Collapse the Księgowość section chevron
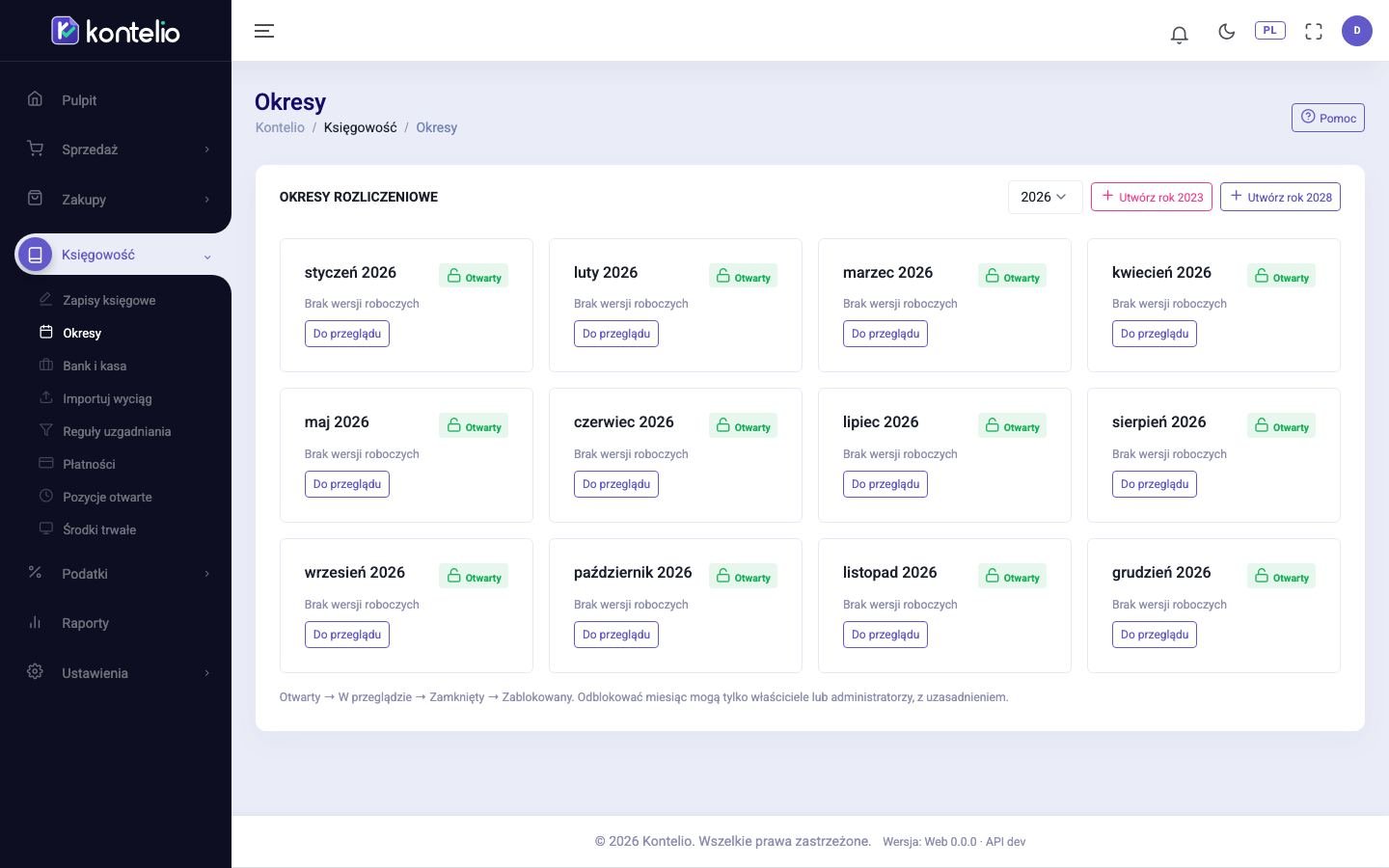Viewport: 1389px width, 868px height. click(206, 257)
